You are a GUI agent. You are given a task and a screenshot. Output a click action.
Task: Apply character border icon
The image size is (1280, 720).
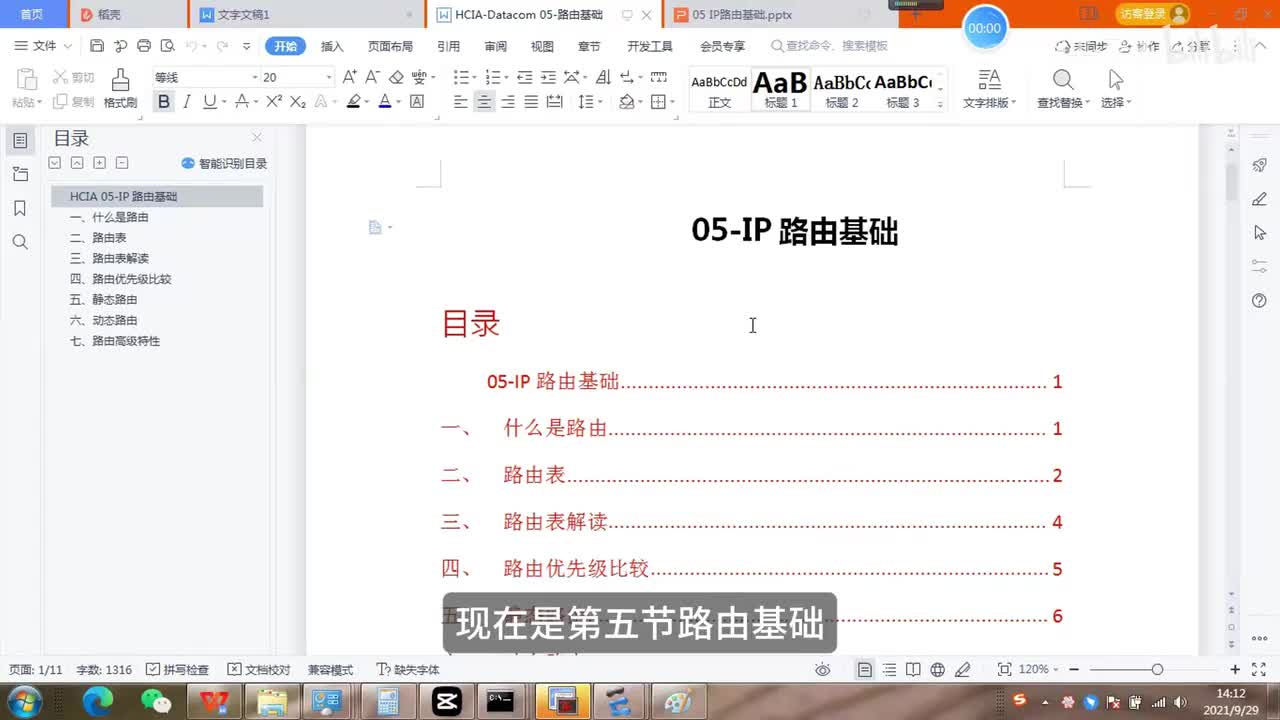pos(417,101)
